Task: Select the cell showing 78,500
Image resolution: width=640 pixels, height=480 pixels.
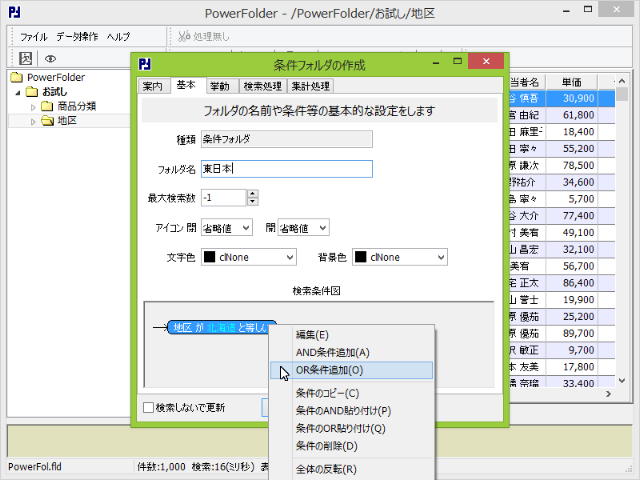Action: pos(571,165)
